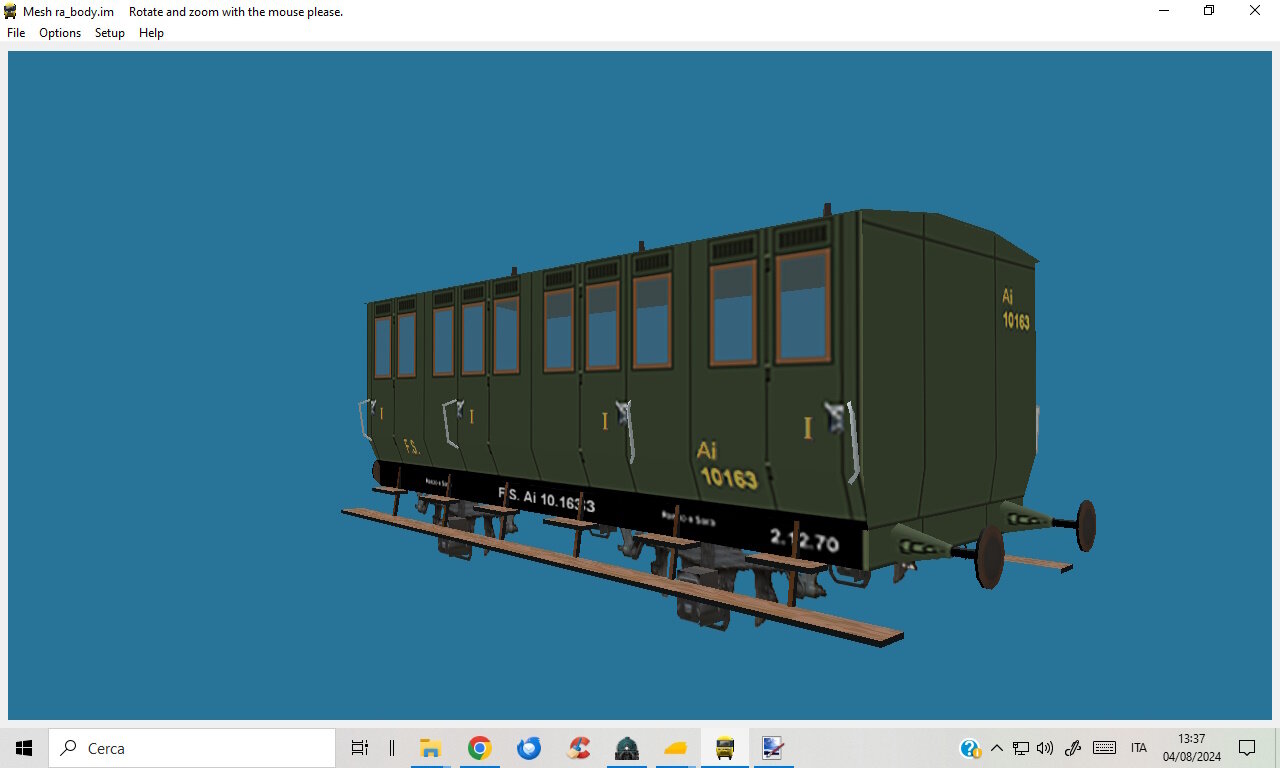This screenshot has height=768, width=1280.
Task: Click the volume speaker tray icon
Action: pyautogui.click(x=1046, y=748)
